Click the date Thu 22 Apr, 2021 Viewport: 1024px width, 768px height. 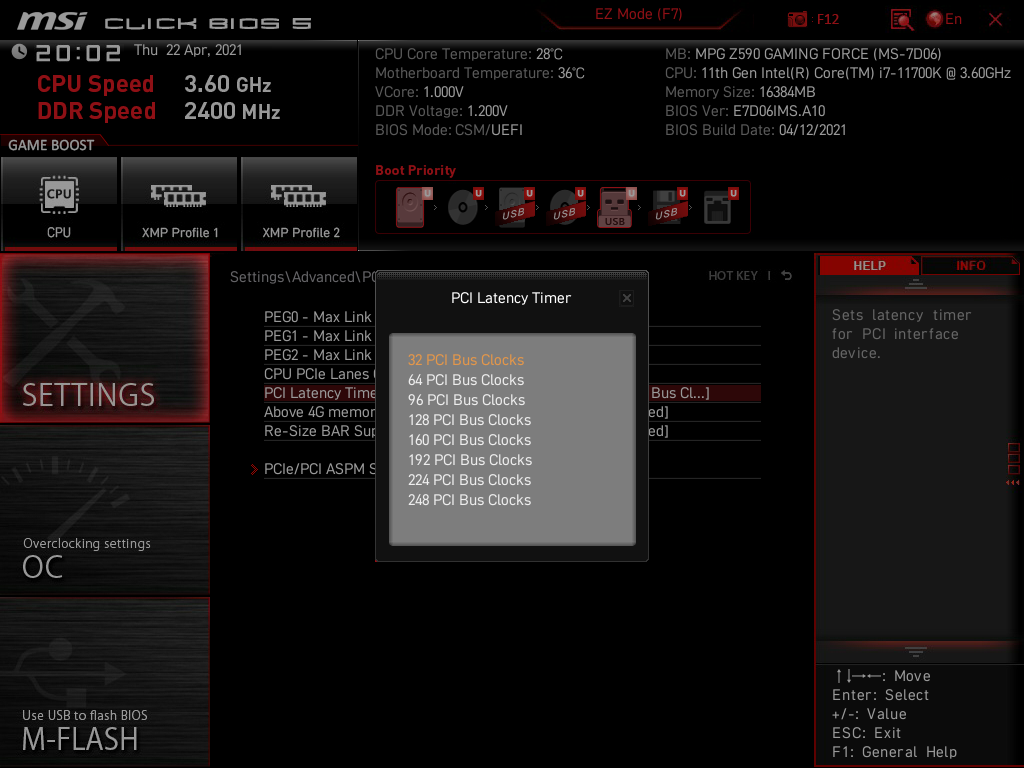point(188,50)
